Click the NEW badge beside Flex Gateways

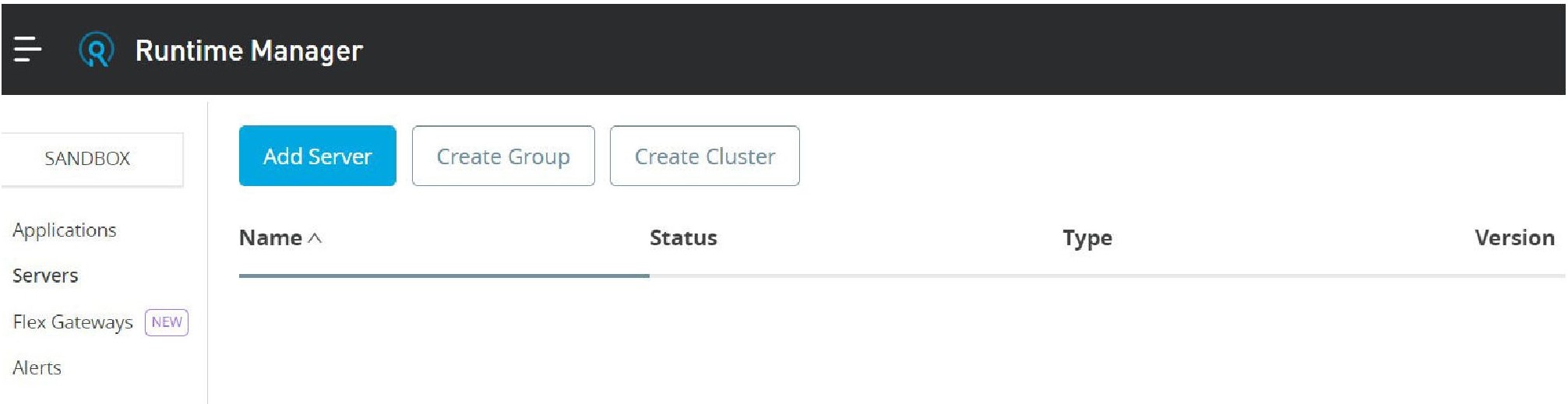pos(167,322)
